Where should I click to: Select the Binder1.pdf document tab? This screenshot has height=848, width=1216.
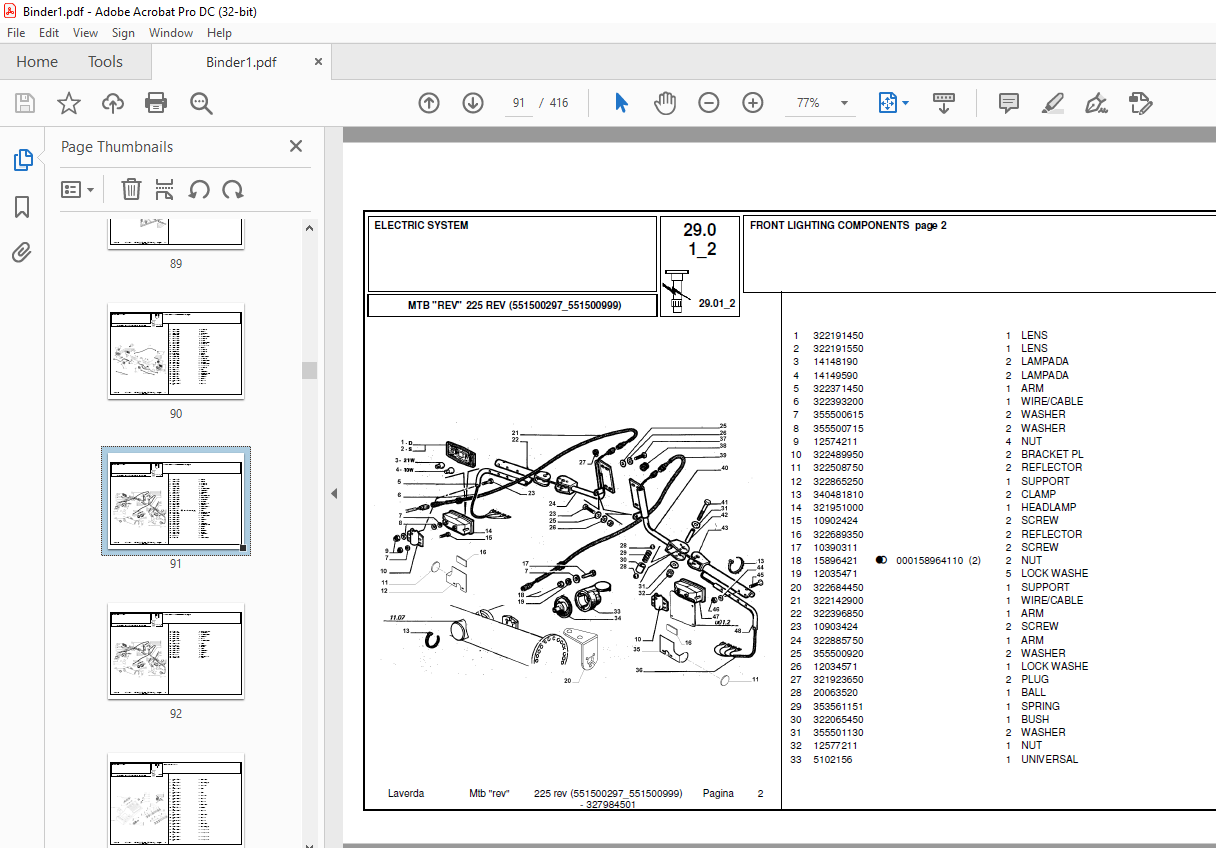pyautogui.click(x=241, y=62)
